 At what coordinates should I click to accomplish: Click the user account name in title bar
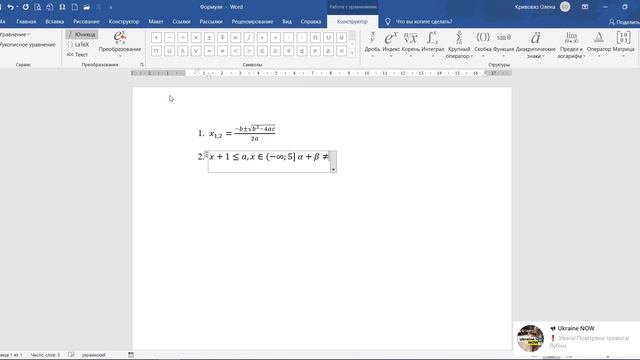pos(535,7)
